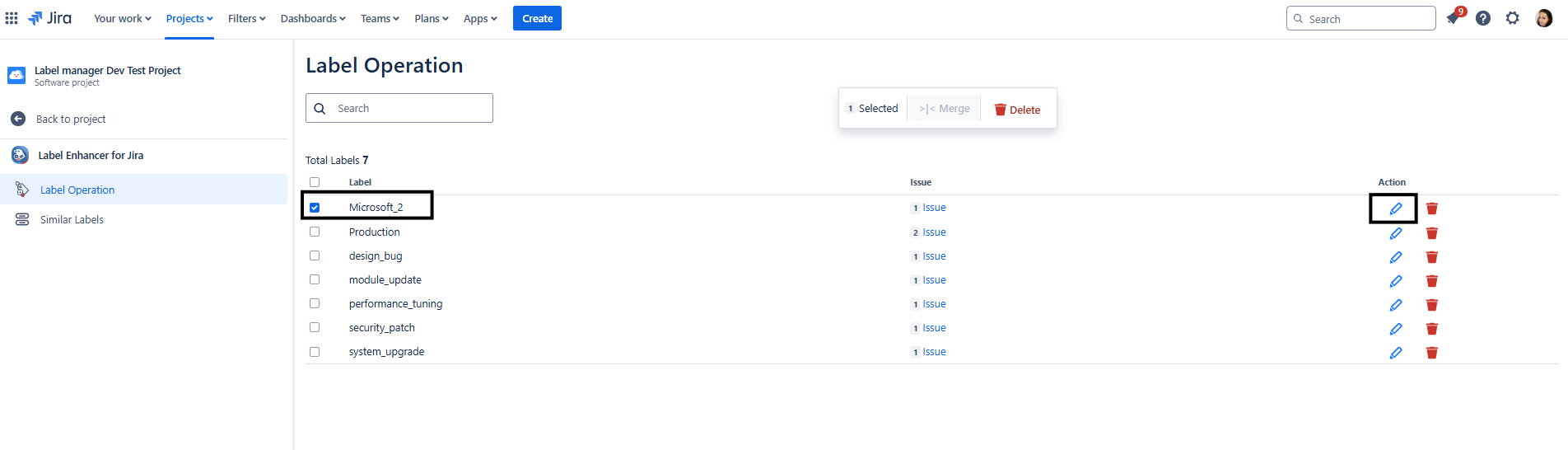This screenshot has width=1568, height=450.
Task: Click the edit pencil for performance_tuning
Action: [x=1396, y=305]
